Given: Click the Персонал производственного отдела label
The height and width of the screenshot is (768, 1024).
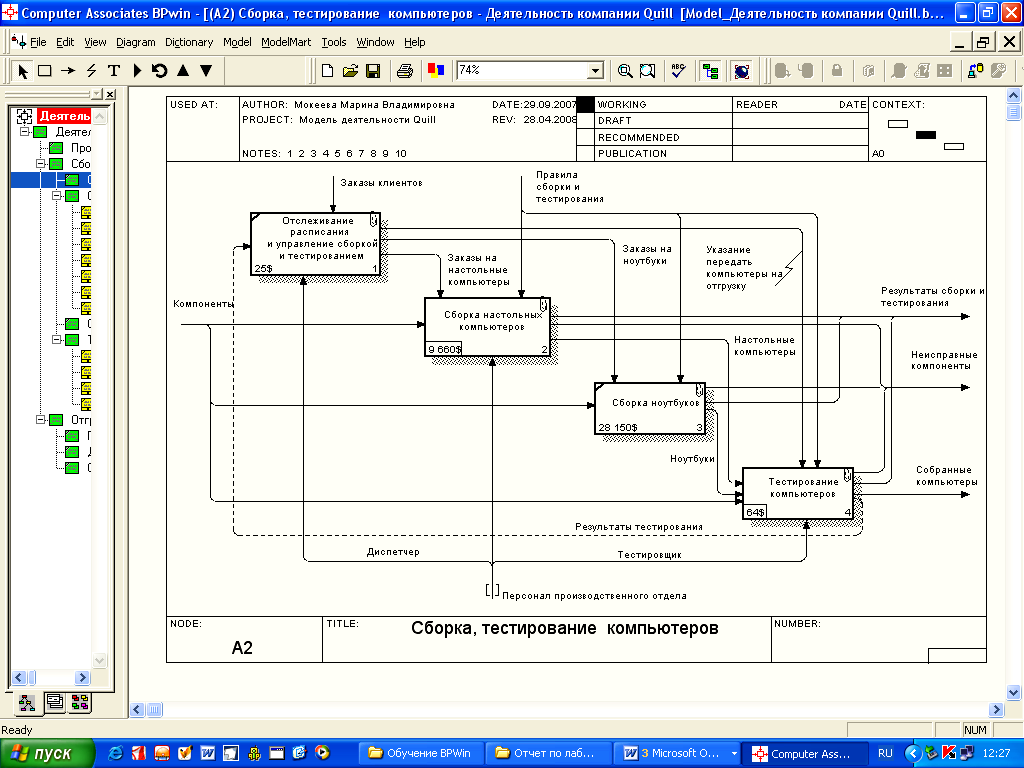Looking at the screenshot, I should click(594, 596).
